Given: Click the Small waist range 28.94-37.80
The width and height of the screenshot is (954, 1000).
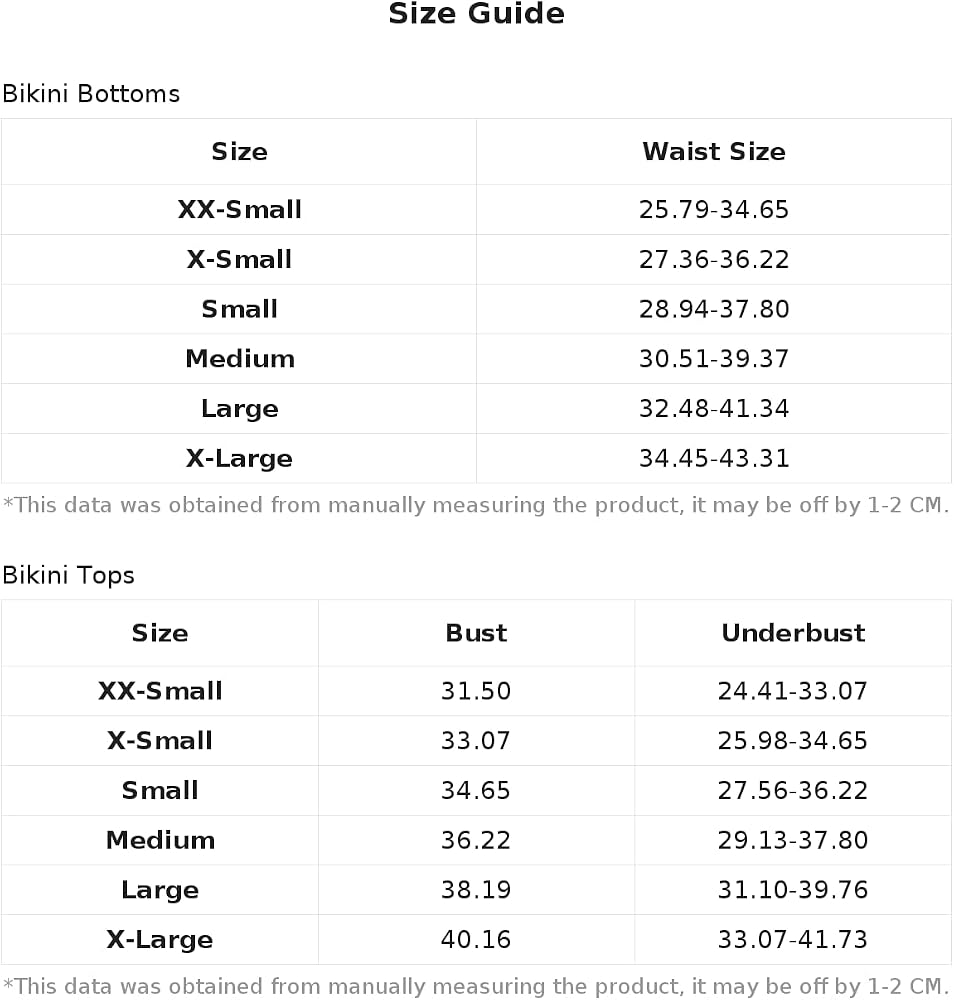Looking at the screenshot, I should 714,309.
